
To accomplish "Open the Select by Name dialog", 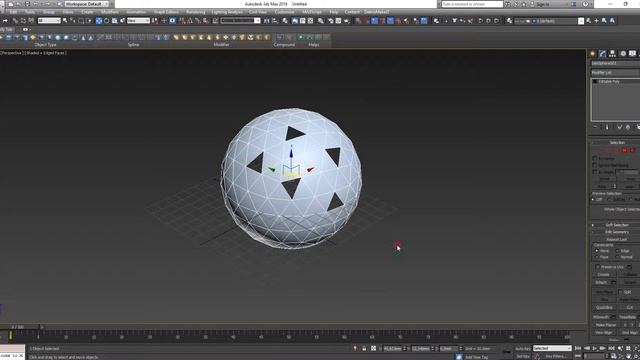I will (72, 20).
